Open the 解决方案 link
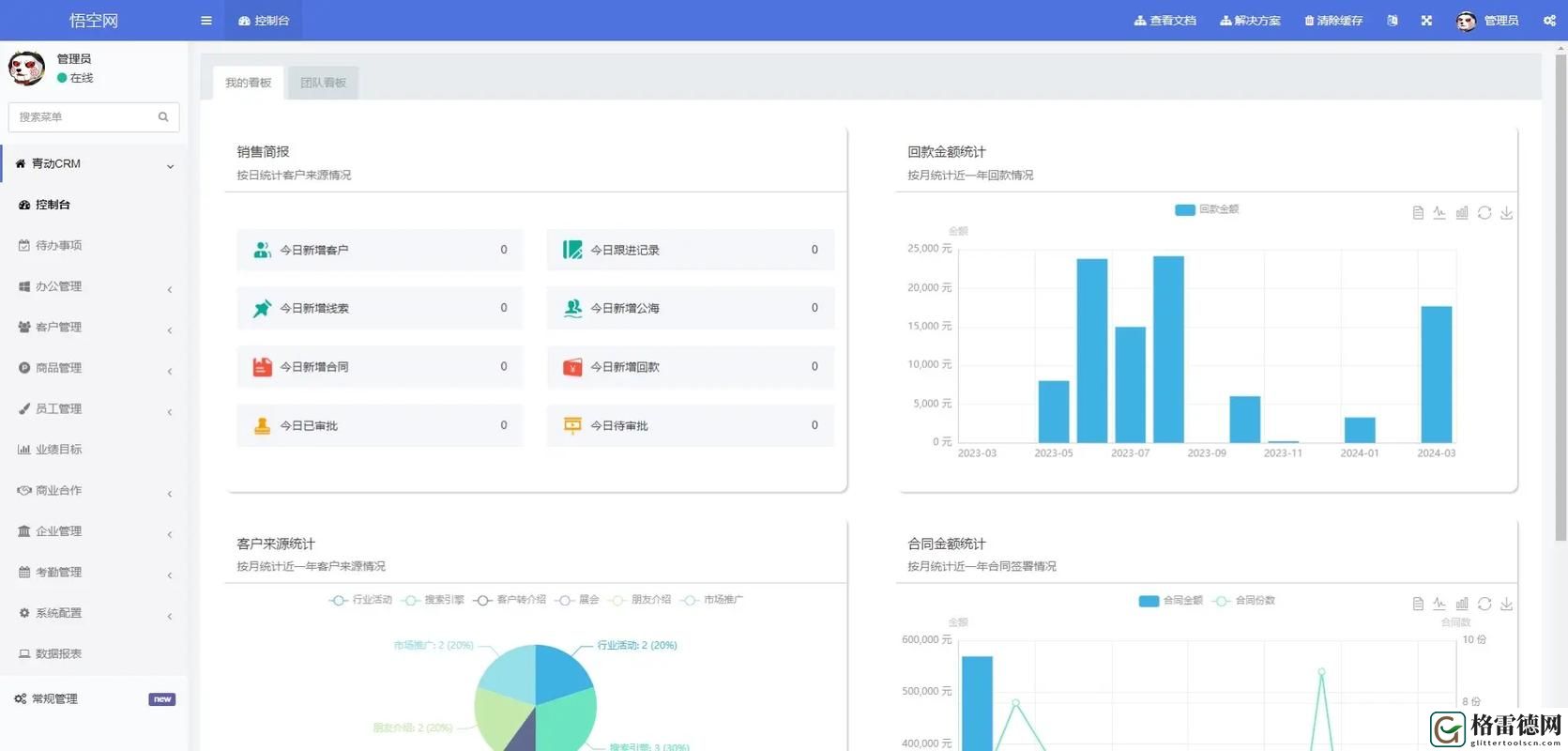The width and height of the screenshot is (1568, 751). click(1250, 21)
